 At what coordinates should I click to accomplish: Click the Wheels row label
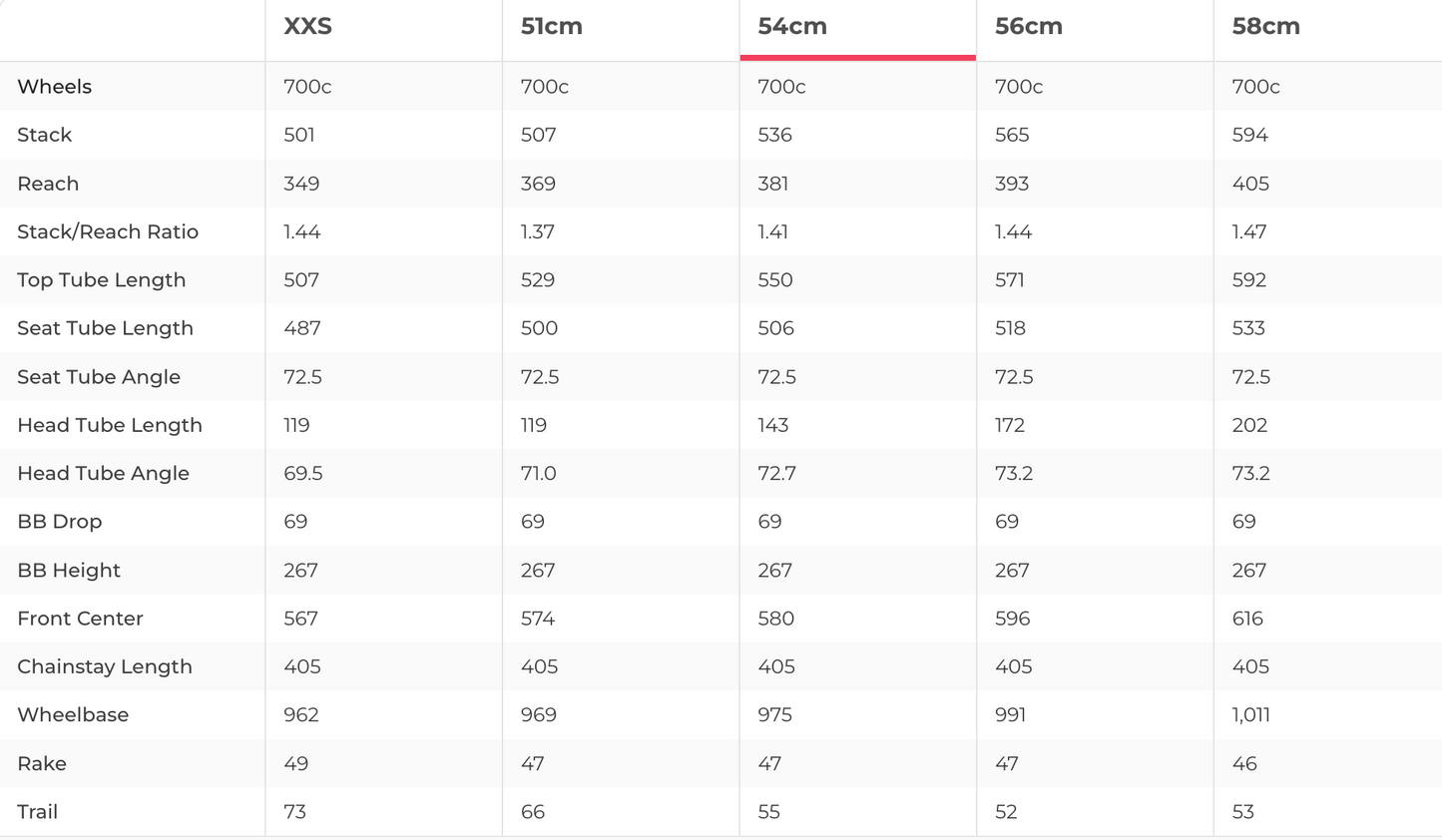pos(54,87)
